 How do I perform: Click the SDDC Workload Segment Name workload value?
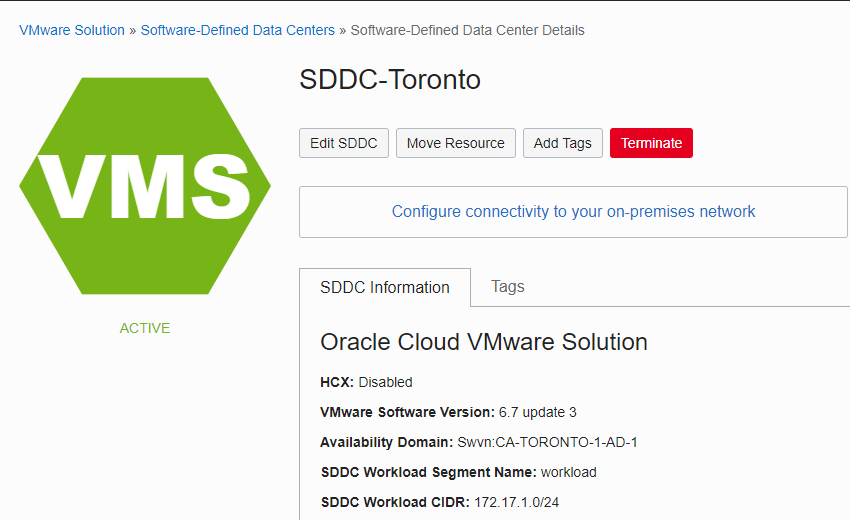coord(569,472)
